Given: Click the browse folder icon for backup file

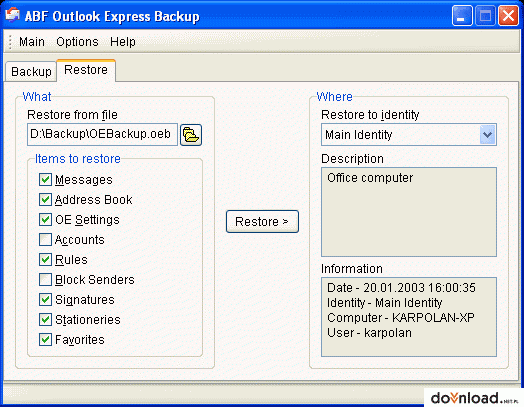Looking at the screenshot, I should click(x=191, y=135).
